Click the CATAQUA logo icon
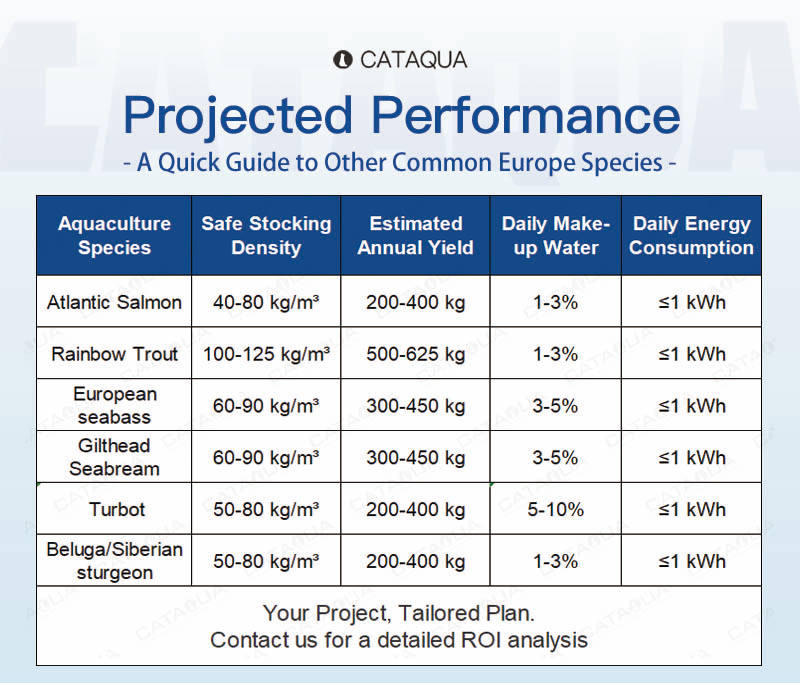Viewport: 800px width, 683px height. 342,60
